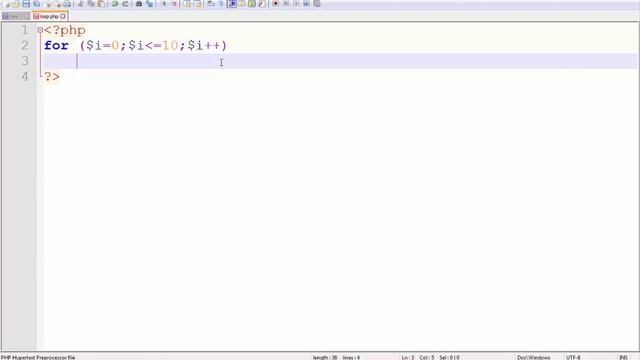Click the 'Ln : 3' status bar entry

(408, 357)
